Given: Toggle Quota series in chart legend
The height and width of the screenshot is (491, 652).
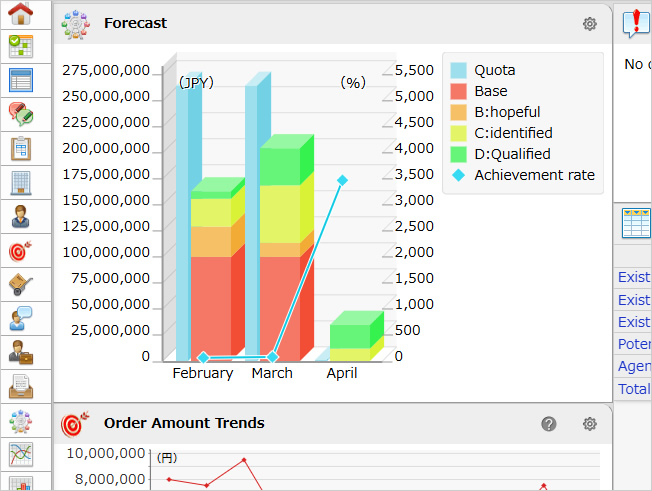Looking at the screenshot, I should tap(494, 70).
